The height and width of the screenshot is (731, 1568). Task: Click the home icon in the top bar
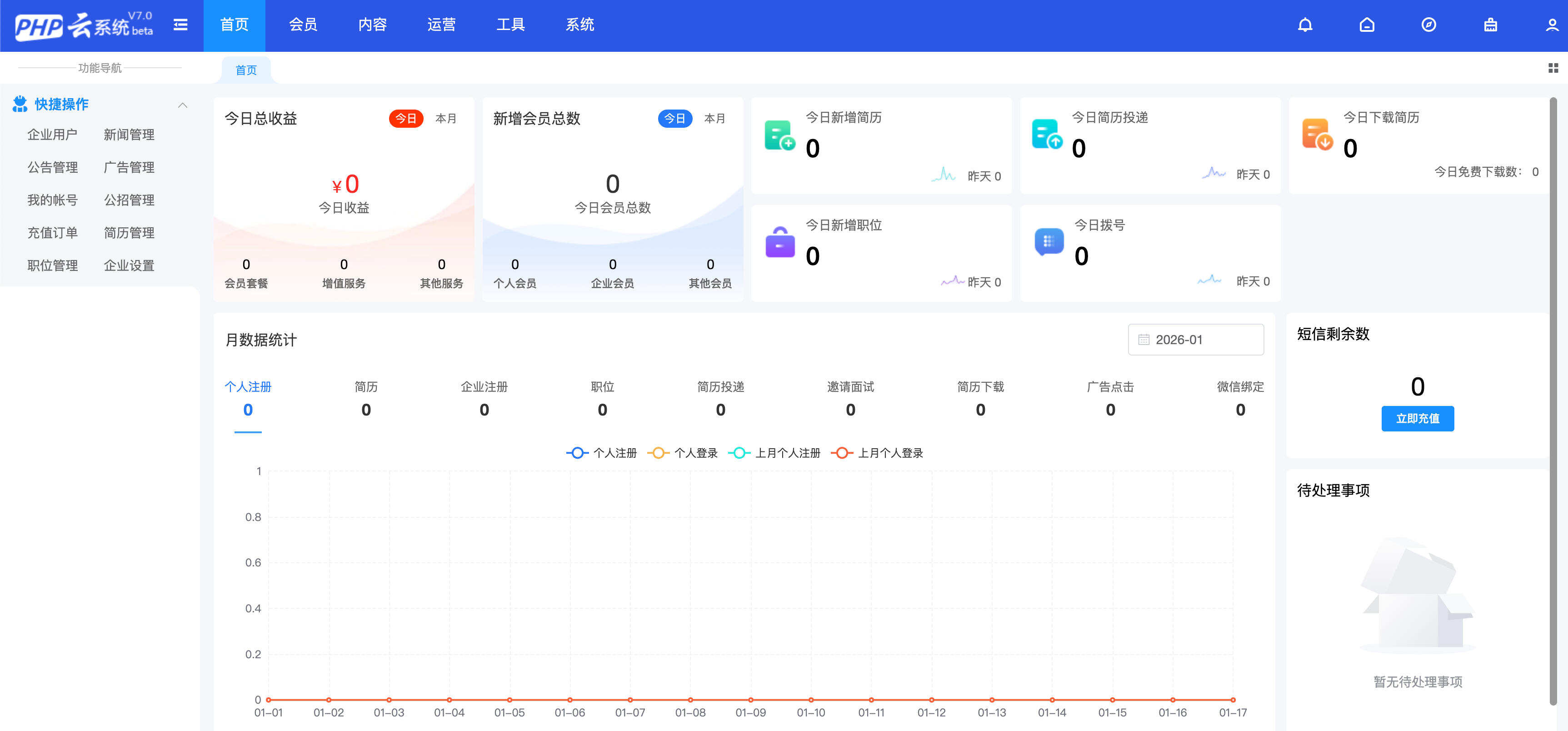(1367, 25)
